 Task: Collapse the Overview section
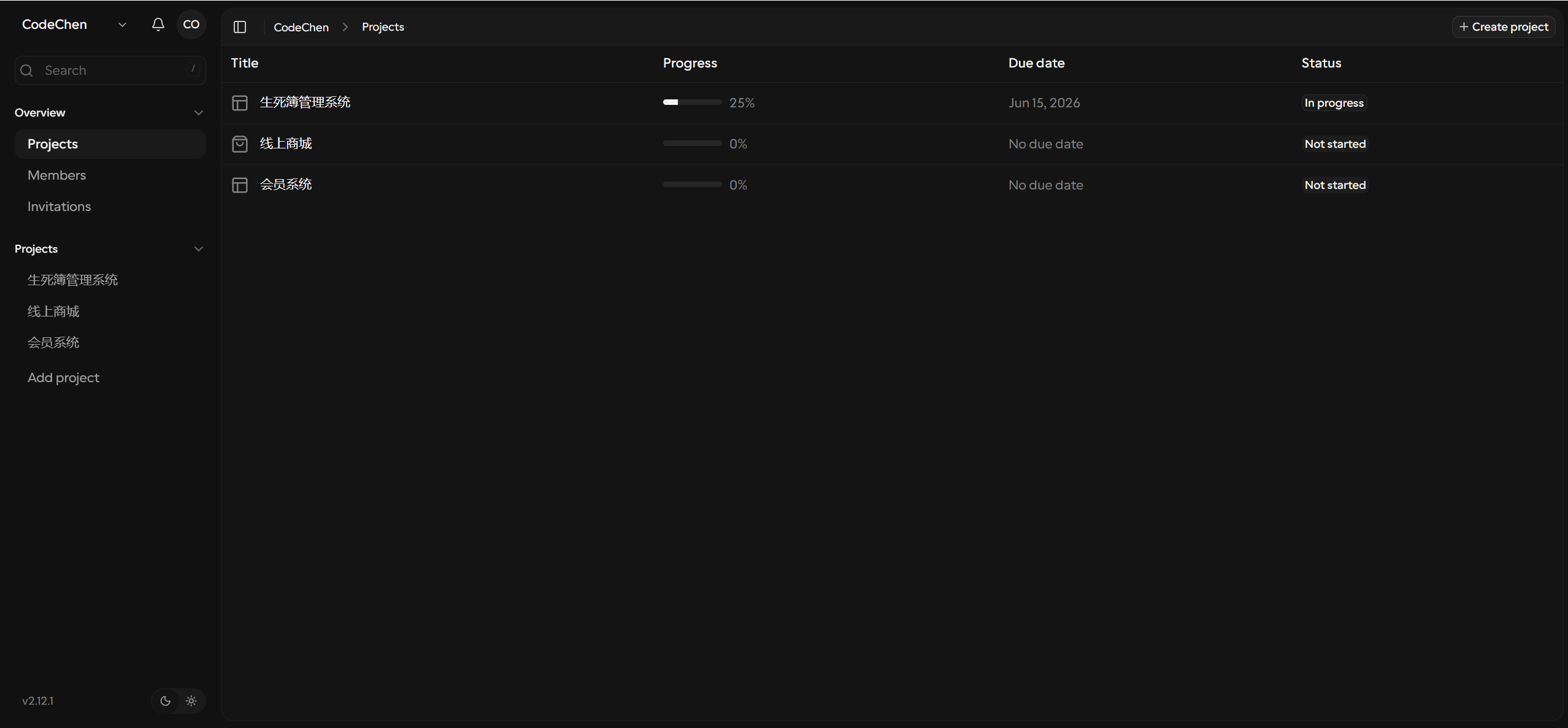point(199,113)
